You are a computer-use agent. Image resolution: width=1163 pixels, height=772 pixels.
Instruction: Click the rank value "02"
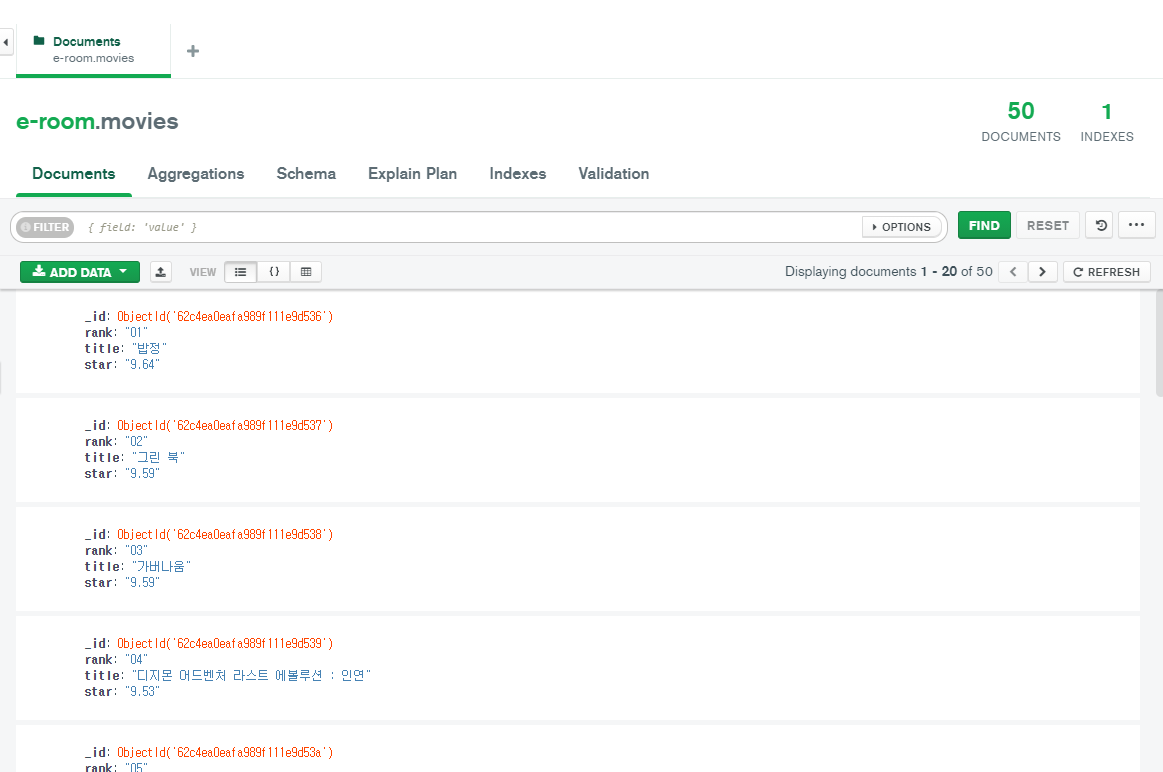point(136,442)
